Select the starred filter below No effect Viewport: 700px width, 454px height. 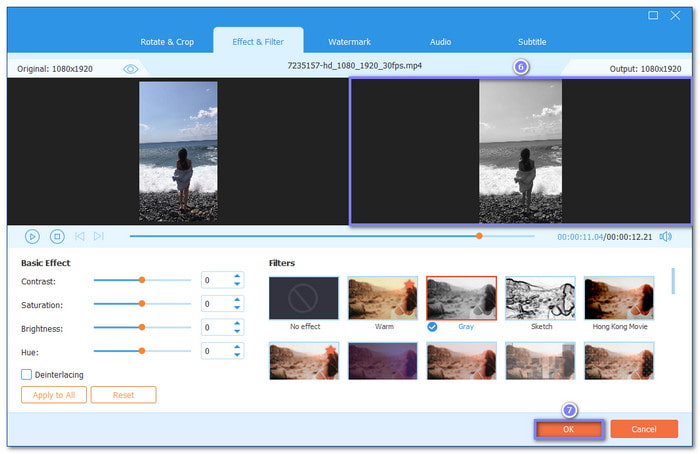pos(304,361)
